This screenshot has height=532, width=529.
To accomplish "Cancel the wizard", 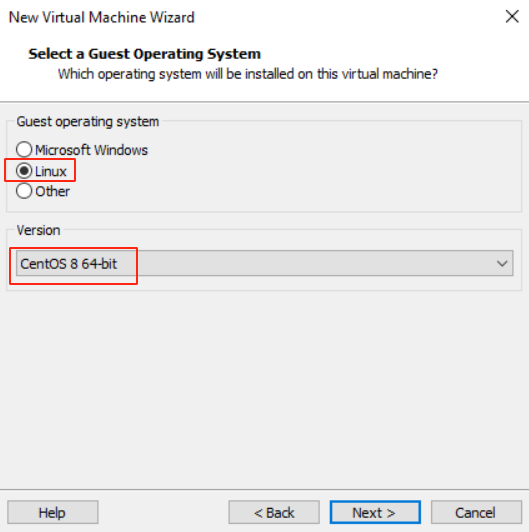I will (476, 512).
